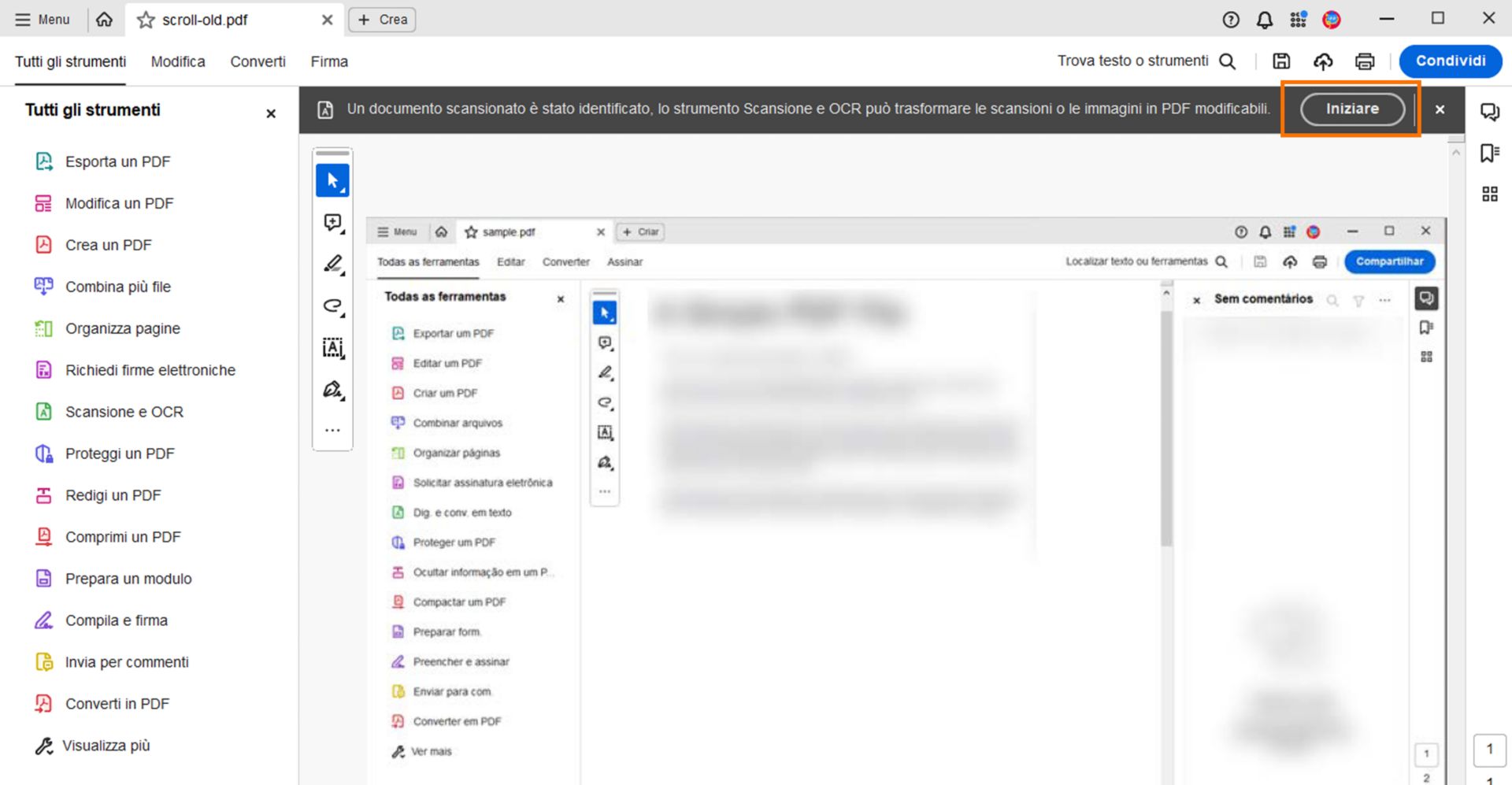
Task: Choose the Add comment tool
Action: (x=333, y=223)
